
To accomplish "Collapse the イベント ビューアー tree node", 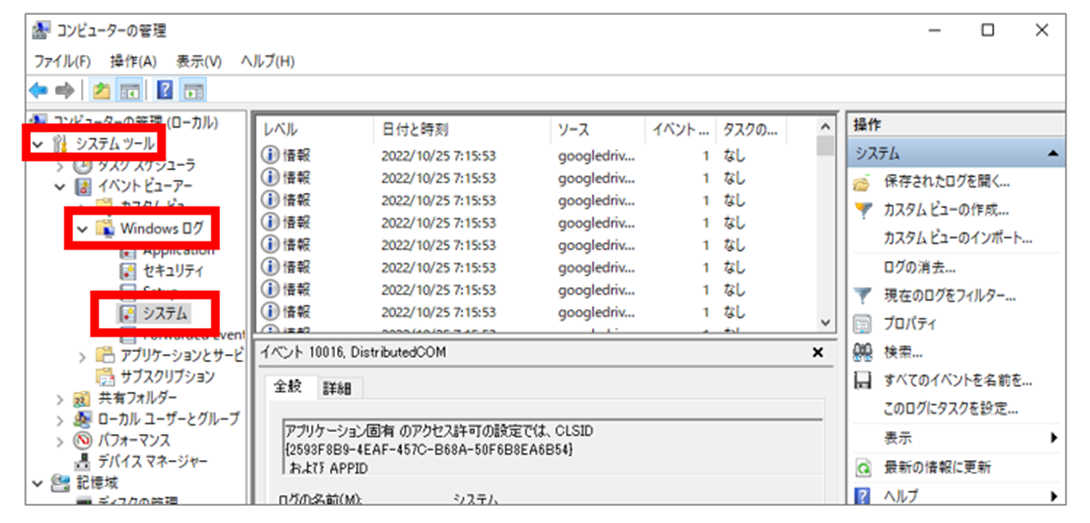I will pyautogui.click(x=60, y=186).
